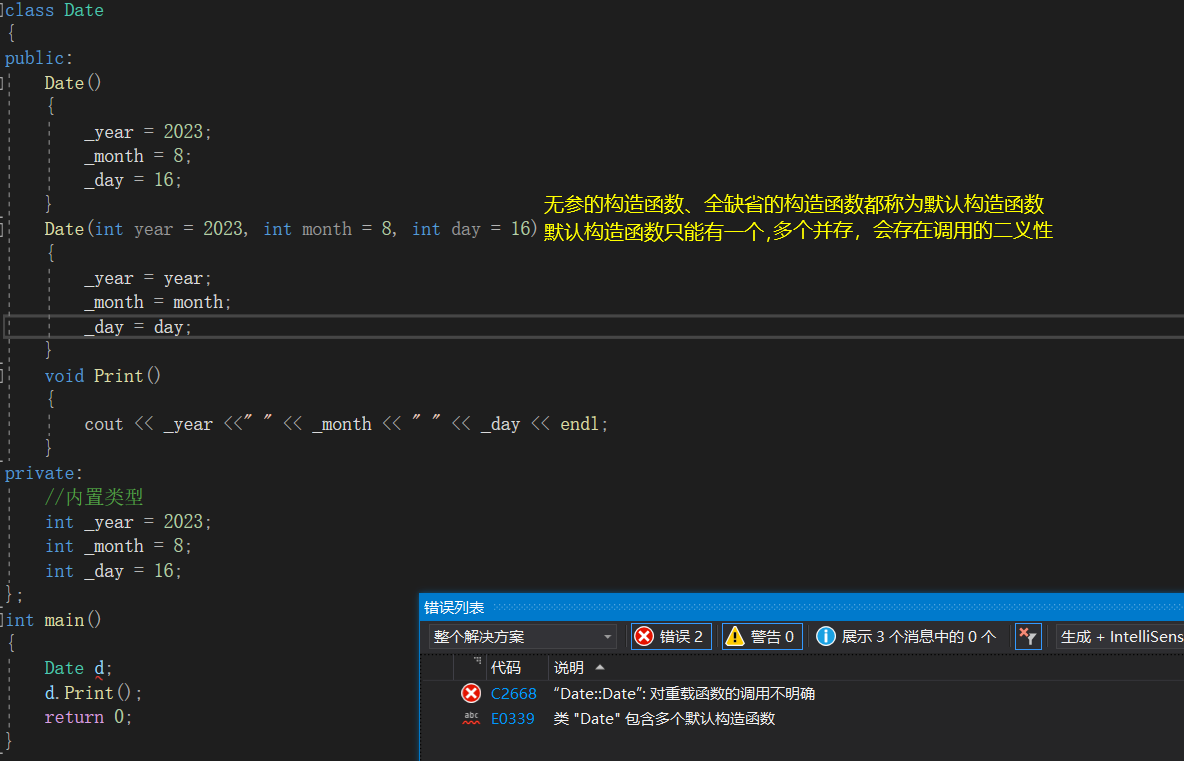Toggle the 警告 0 warnings filter
Image resolution: width=1184 pixels, height=761 pixels.
tap(762, 636)
